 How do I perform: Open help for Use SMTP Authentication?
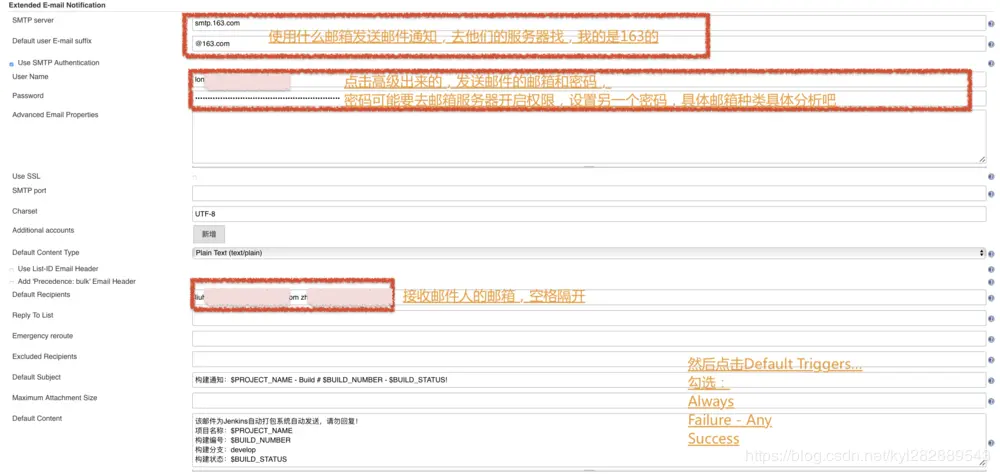point(991,64)
